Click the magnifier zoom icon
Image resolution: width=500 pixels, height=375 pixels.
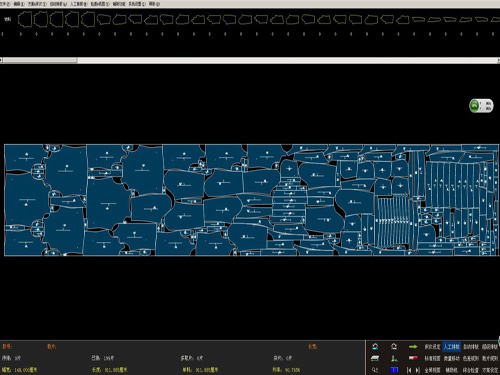(x=375, y=370)
